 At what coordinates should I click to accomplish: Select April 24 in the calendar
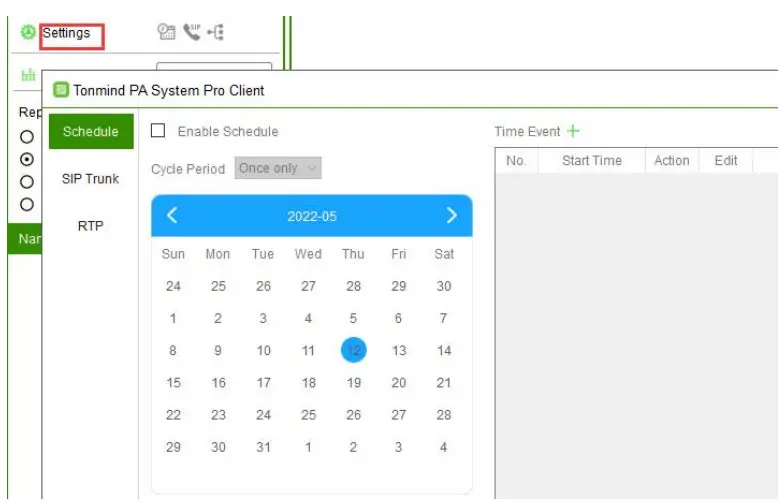[173, 286]
